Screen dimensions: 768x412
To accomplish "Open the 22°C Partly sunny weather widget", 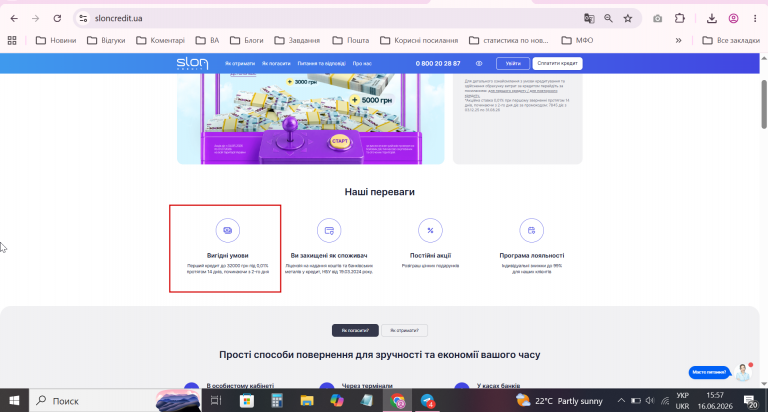I will (x=559, y=401).
